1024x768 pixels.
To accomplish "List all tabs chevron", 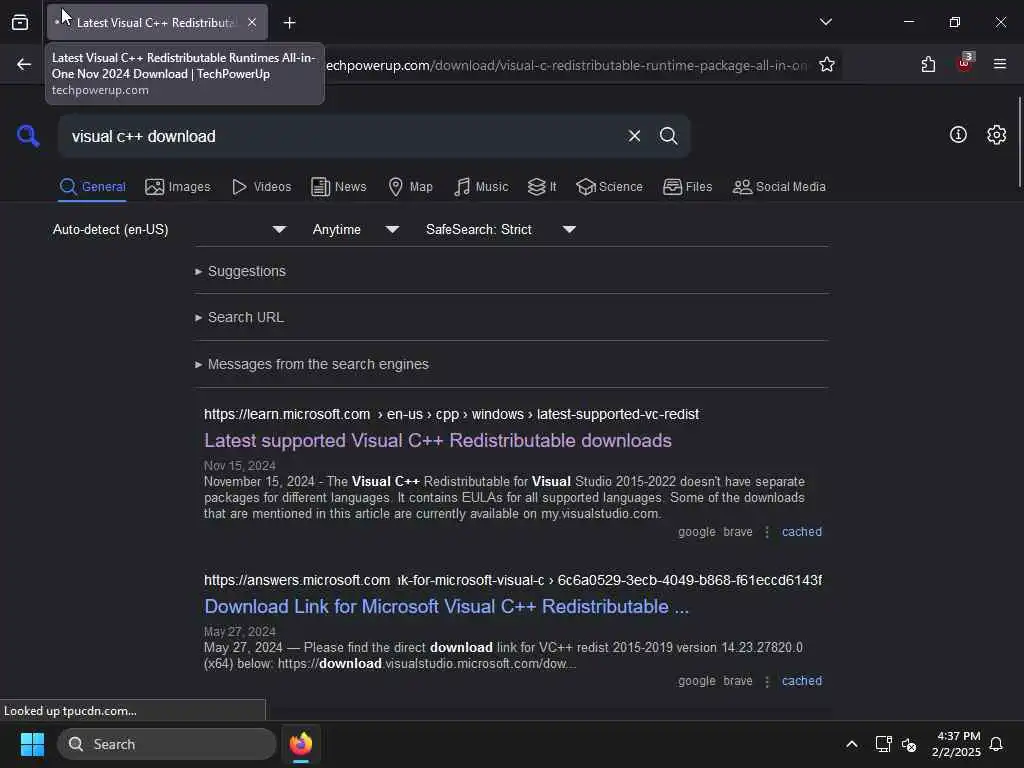I will click(825, 22).
